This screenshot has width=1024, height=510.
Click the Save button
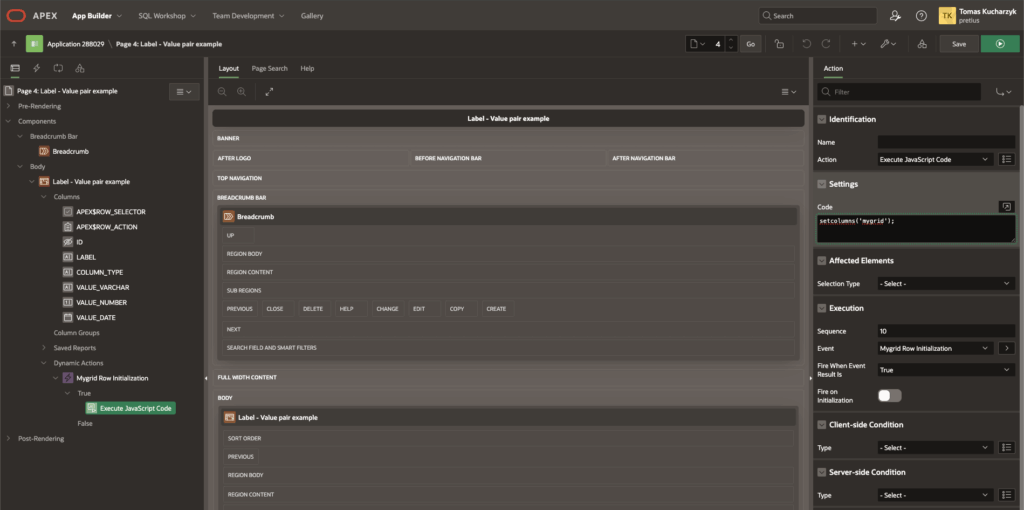[x=958, y=44]
